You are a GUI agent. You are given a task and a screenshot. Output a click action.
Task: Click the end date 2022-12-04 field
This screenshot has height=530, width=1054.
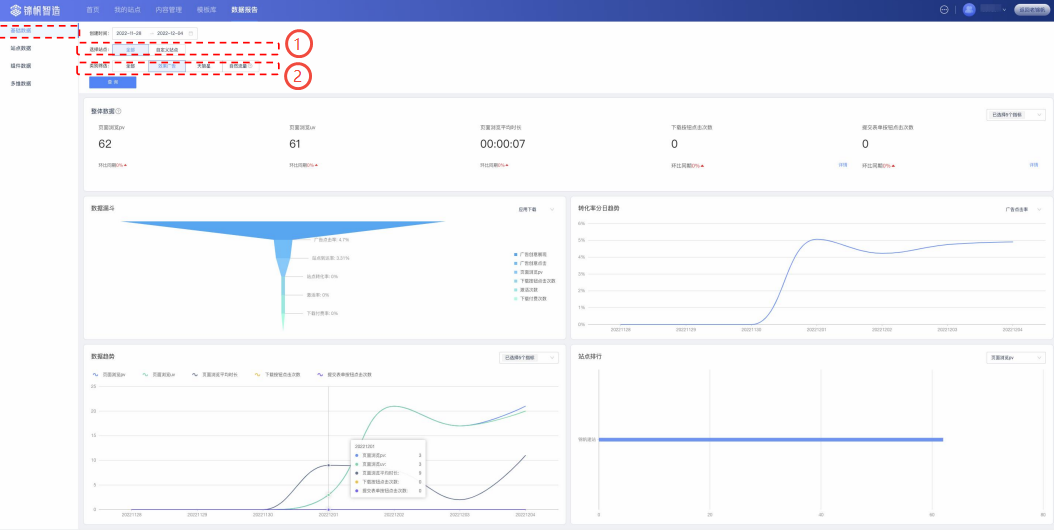click(171, 33)
